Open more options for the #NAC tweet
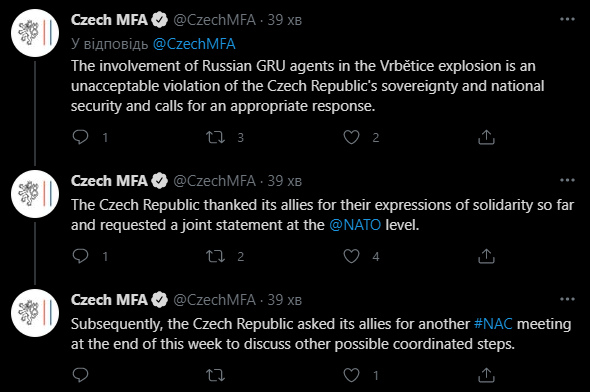This screenshot has width=590, height=392. coord(567,299)
